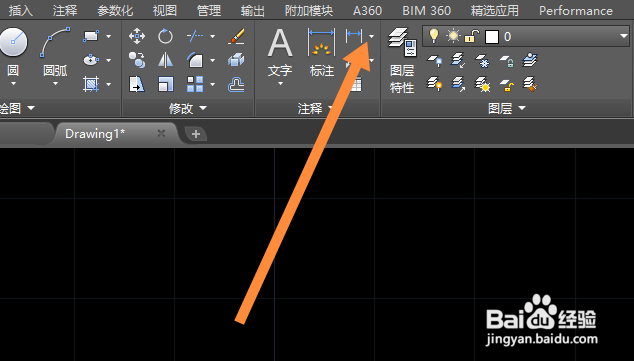
Task: Click the Make Current layer icon
Action: click(530, 60)
